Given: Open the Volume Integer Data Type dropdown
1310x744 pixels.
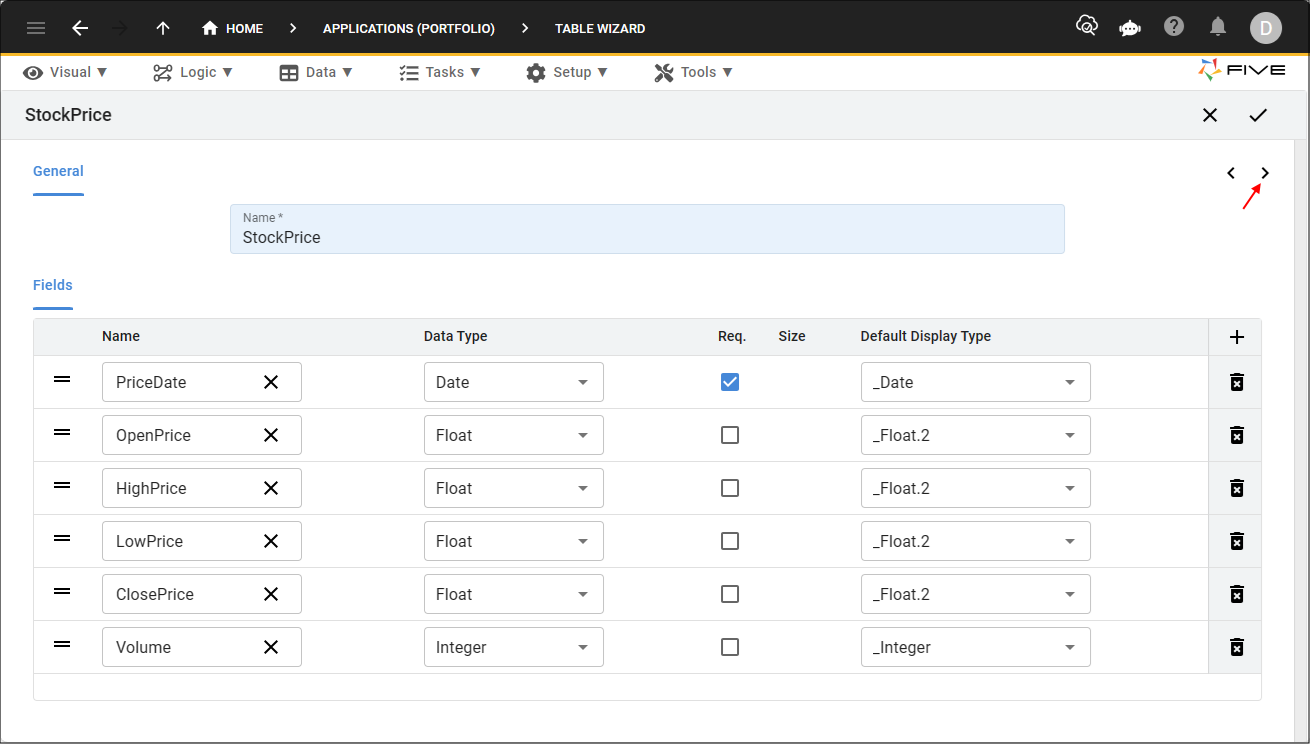Looking at the screenshot, I should (514, 647).
